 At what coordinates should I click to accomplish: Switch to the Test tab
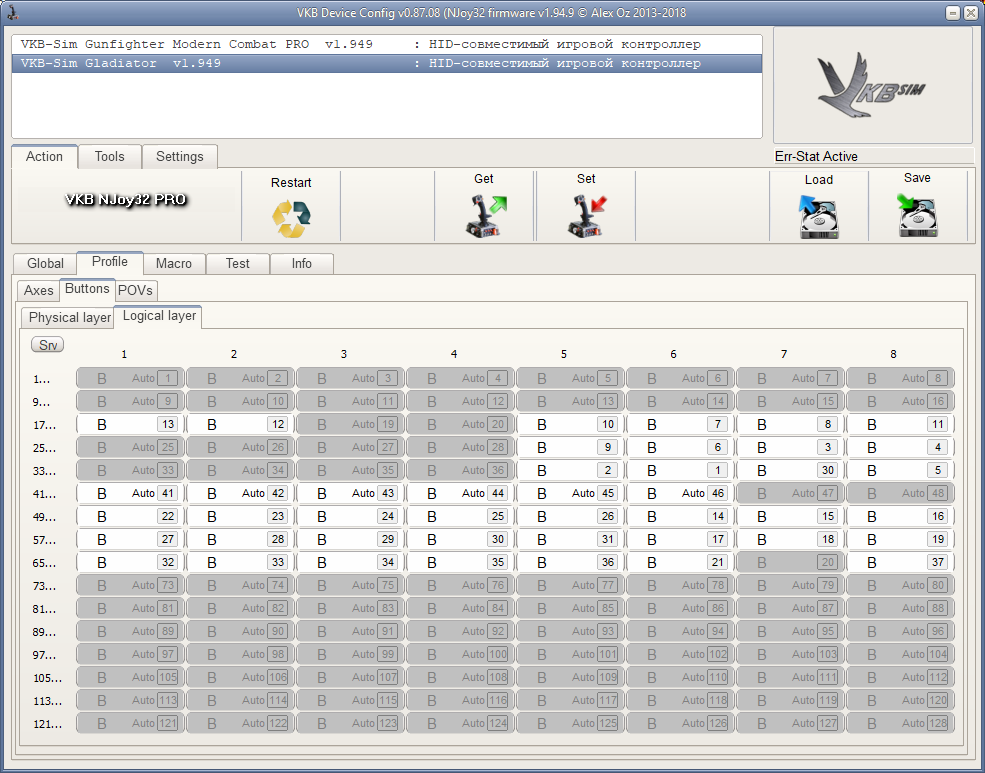click(237, 263)
